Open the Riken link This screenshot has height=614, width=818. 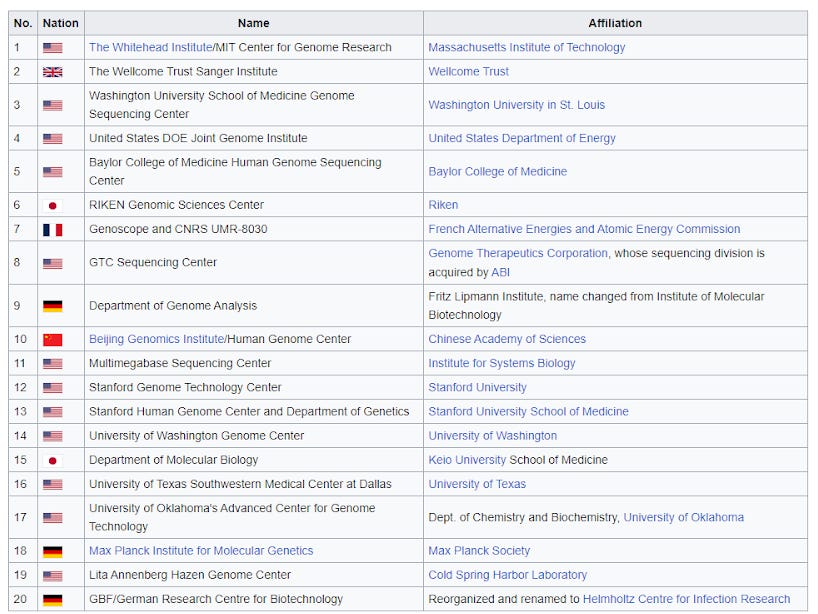click(443, 205)
